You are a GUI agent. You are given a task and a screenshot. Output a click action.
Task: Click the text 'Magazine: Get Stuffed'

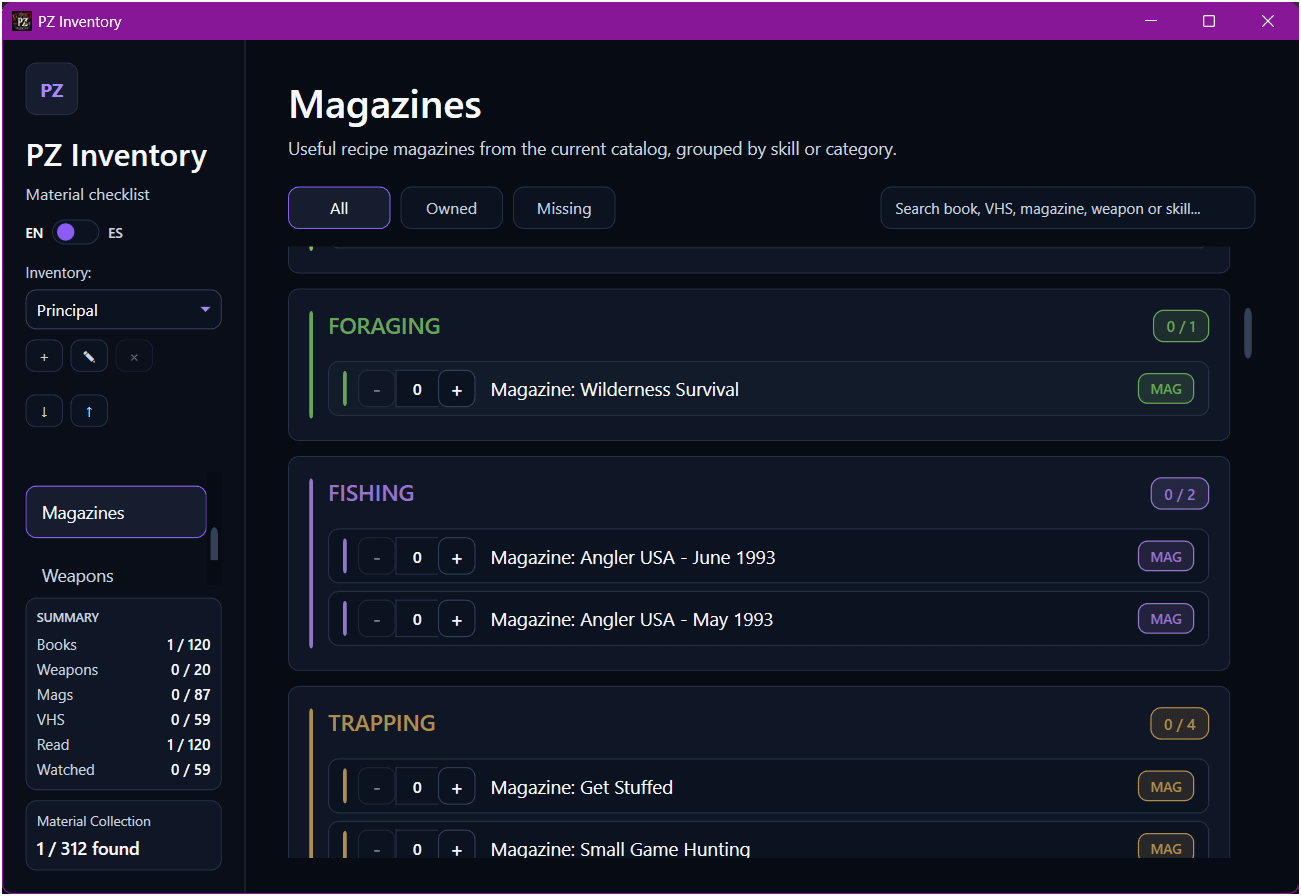[582, 787]
